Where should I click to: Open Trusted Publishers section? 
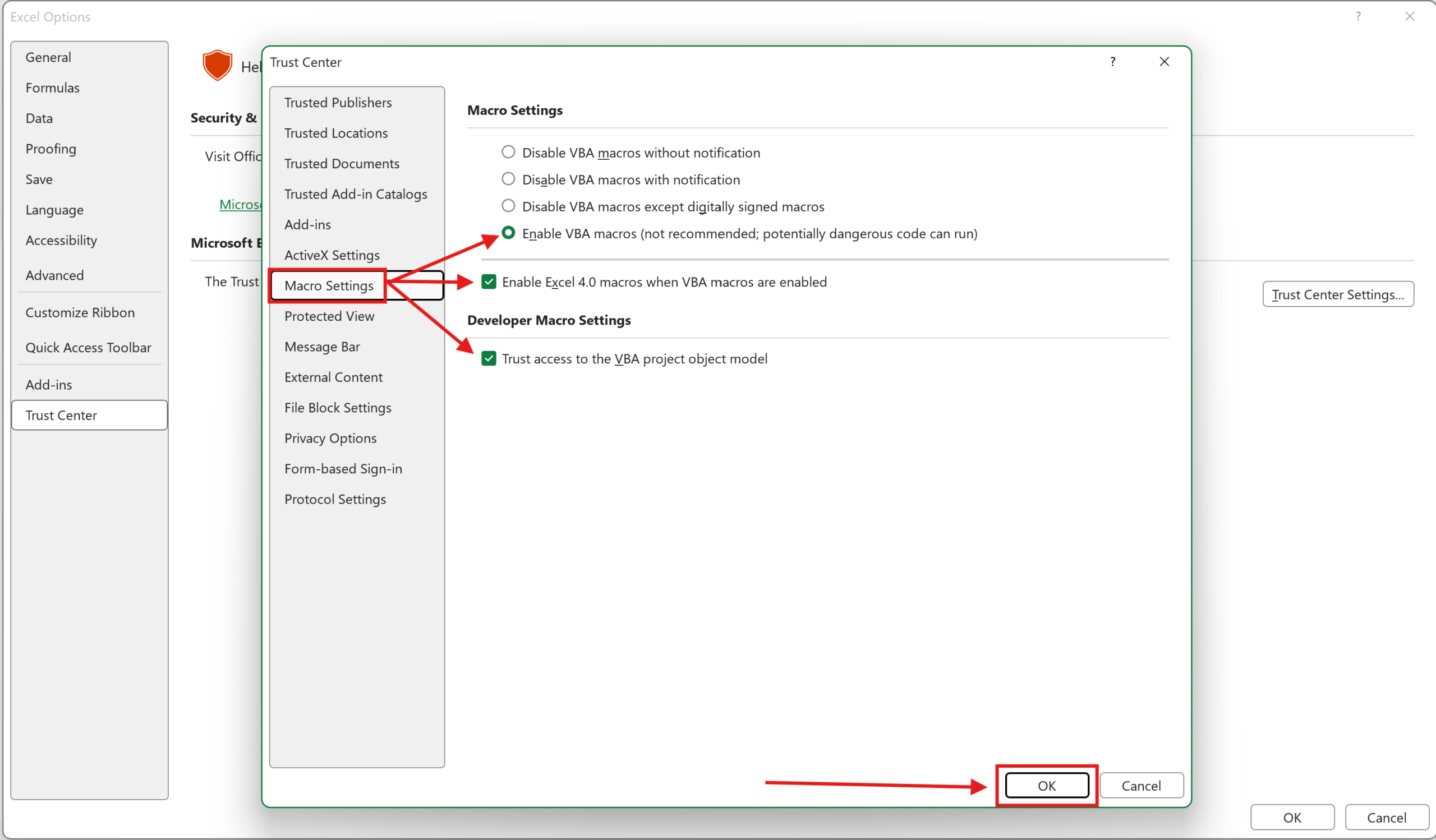(357, 103)
